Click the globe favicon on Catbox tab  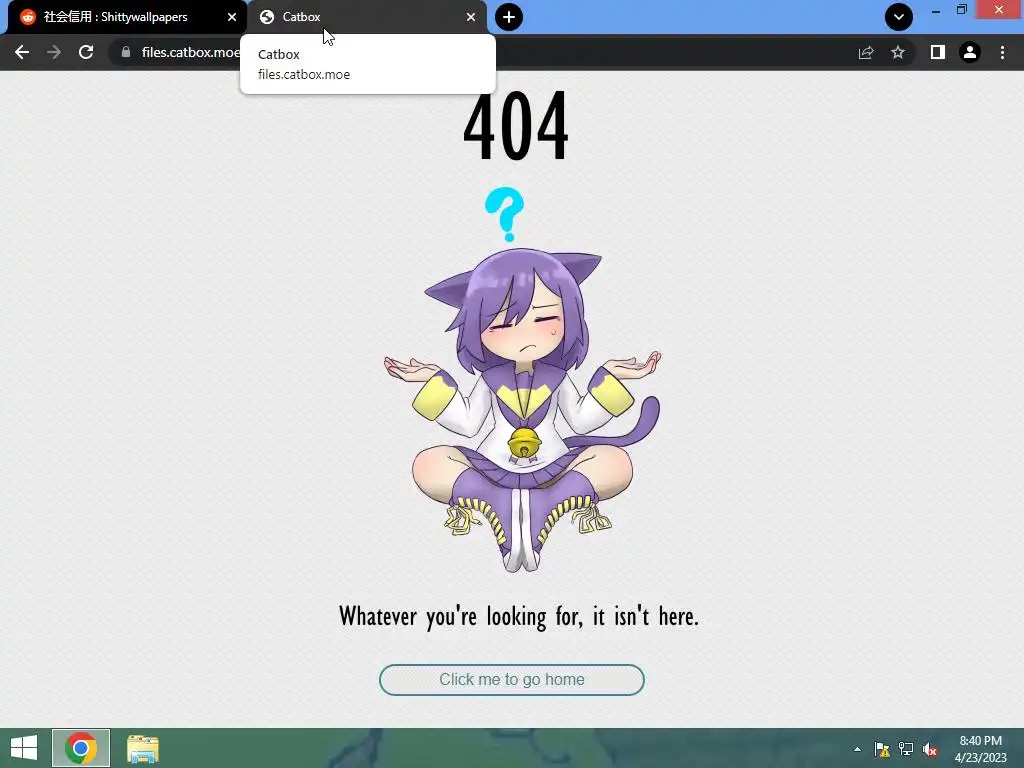pos(266,17)
